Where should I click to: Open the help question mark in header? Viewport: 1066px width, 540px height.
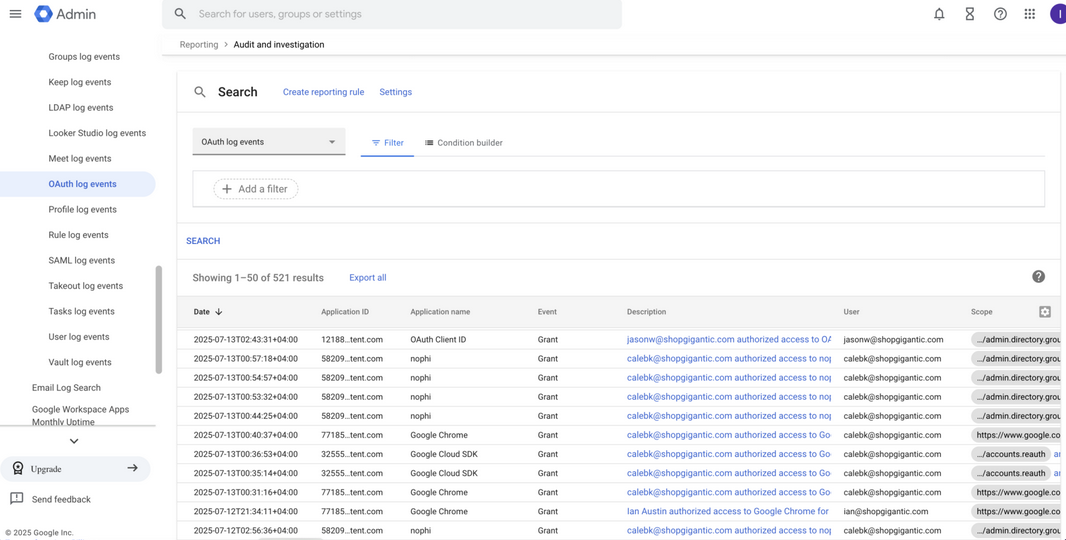tap(1000, 14)
